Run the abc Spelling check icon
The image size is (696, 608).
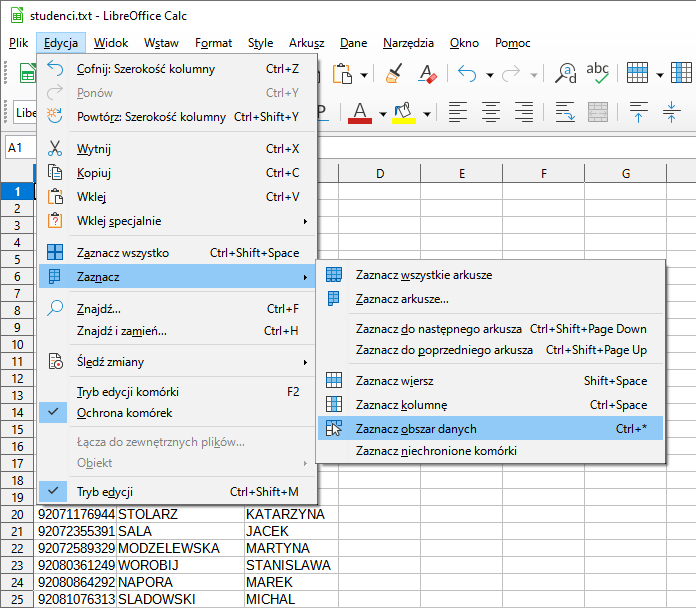597,74
